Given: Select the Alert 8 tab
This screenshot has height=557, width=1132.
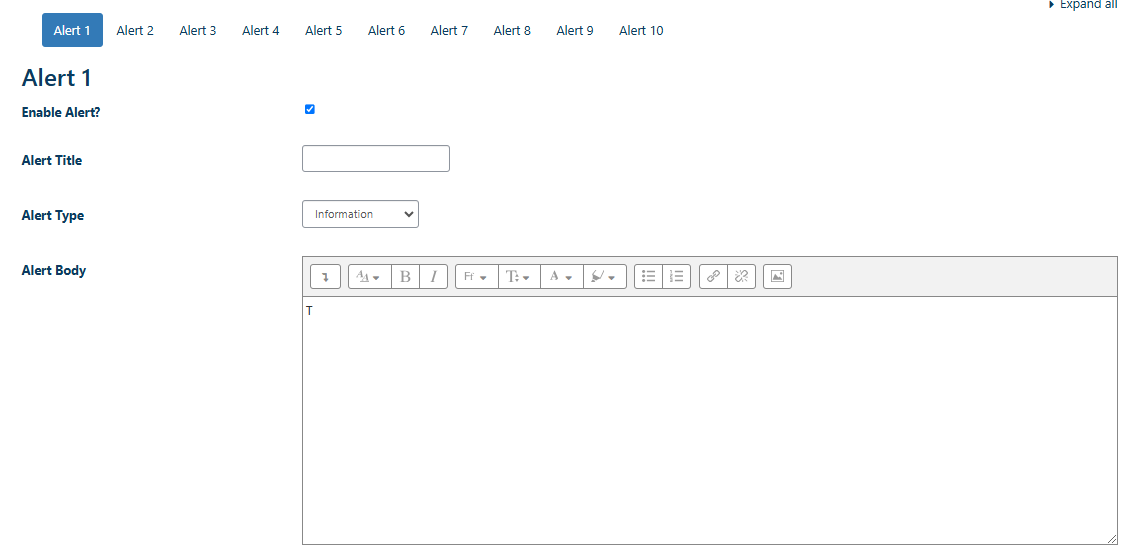Looking at the screenshot, I should [x=512, y=30].
